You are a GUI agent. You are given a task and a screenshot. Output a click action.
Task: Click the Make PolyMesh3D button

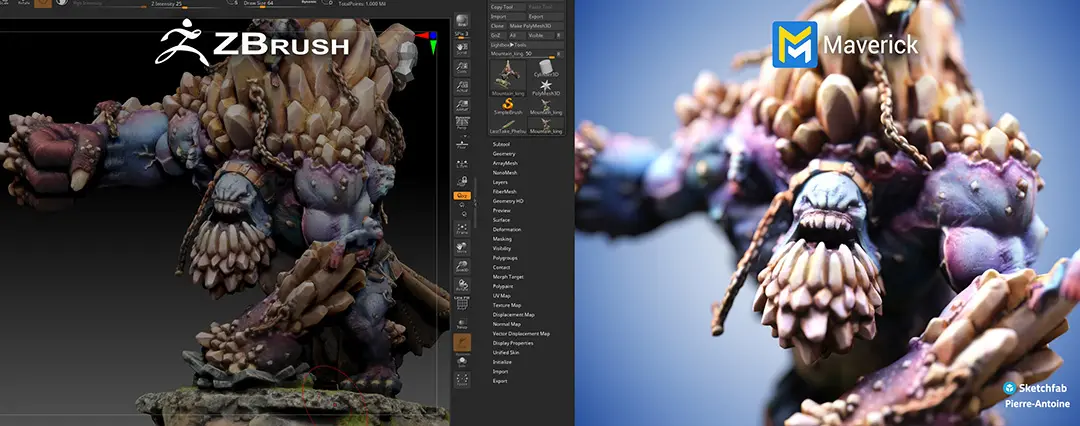536,26
